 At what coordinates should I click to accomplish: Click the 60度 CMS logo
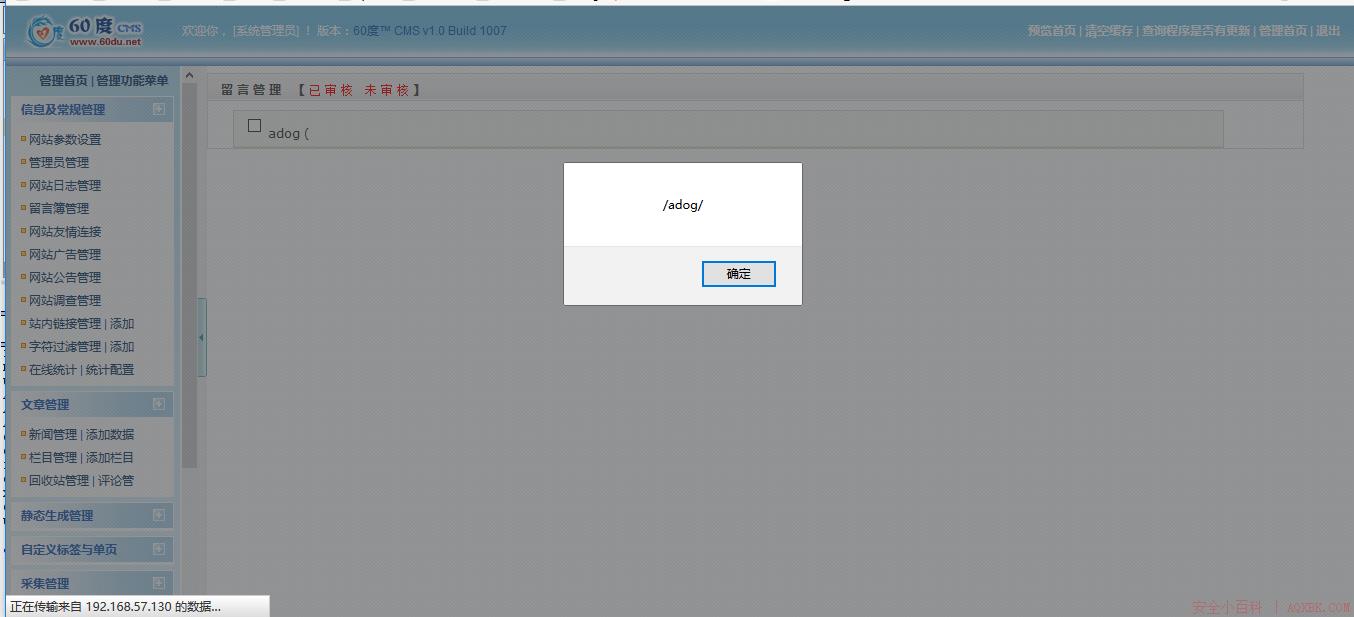tap(86, 31)
